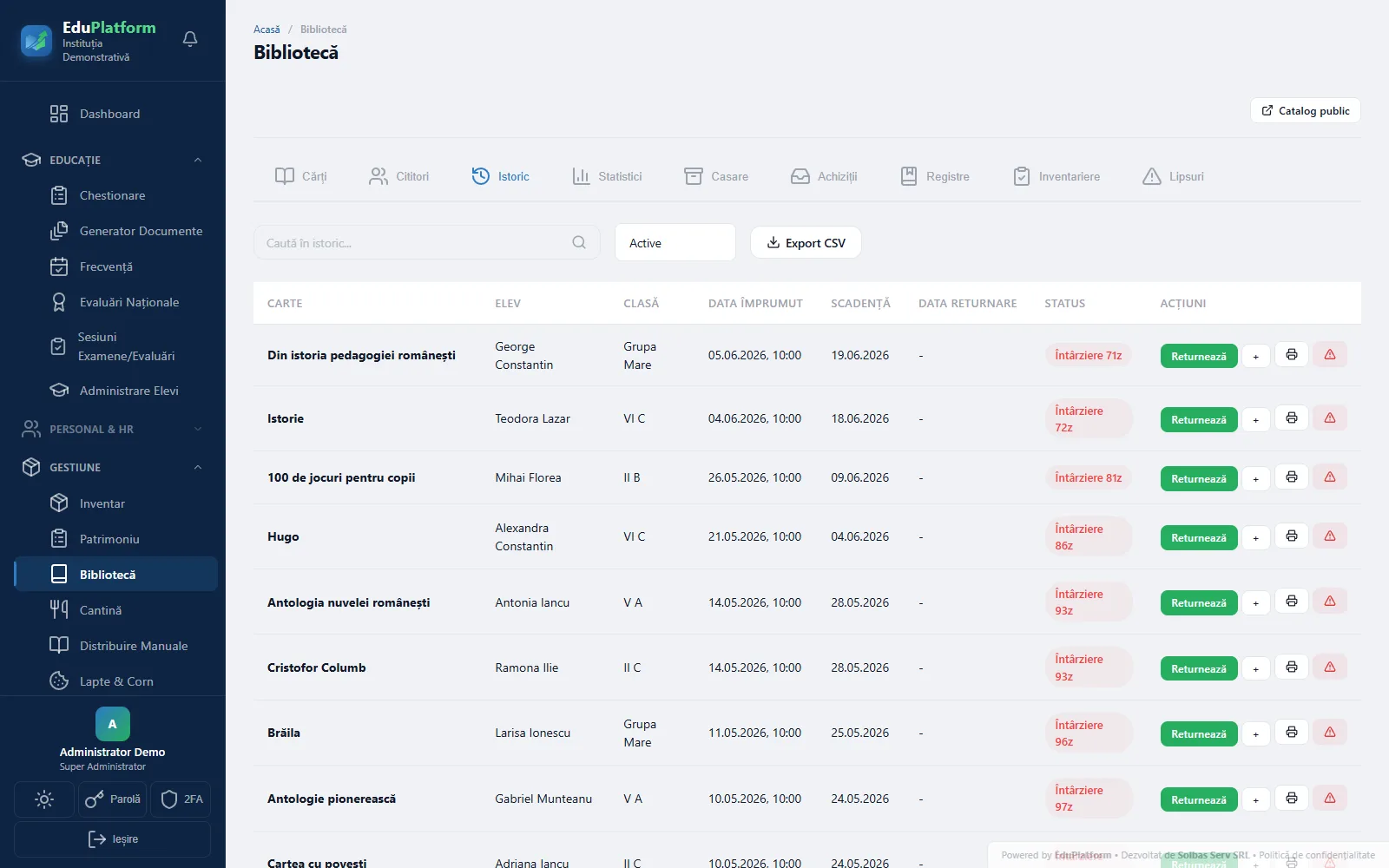
Task: Go to Acasă breadcrumb link
Action: [267, 30]
